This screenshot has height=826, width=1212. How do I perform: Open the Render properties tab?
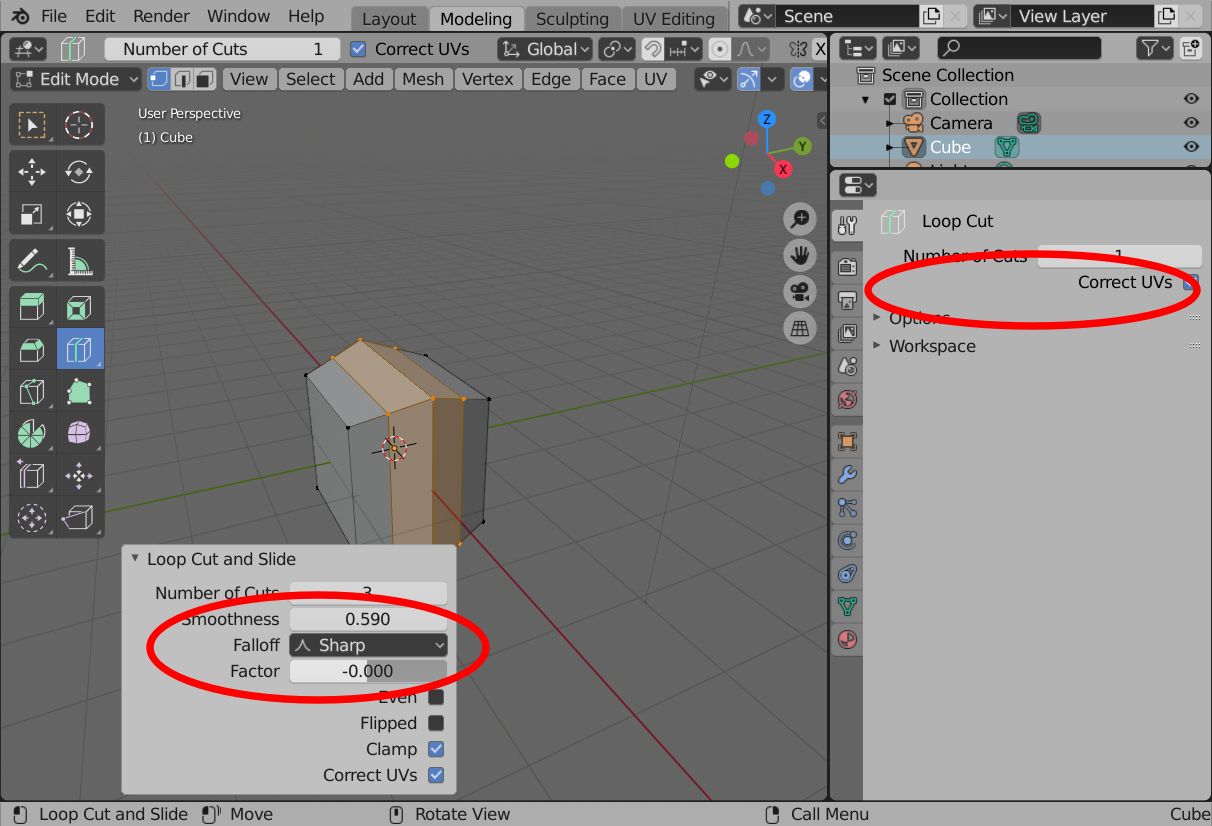click(x=847, y=267)
